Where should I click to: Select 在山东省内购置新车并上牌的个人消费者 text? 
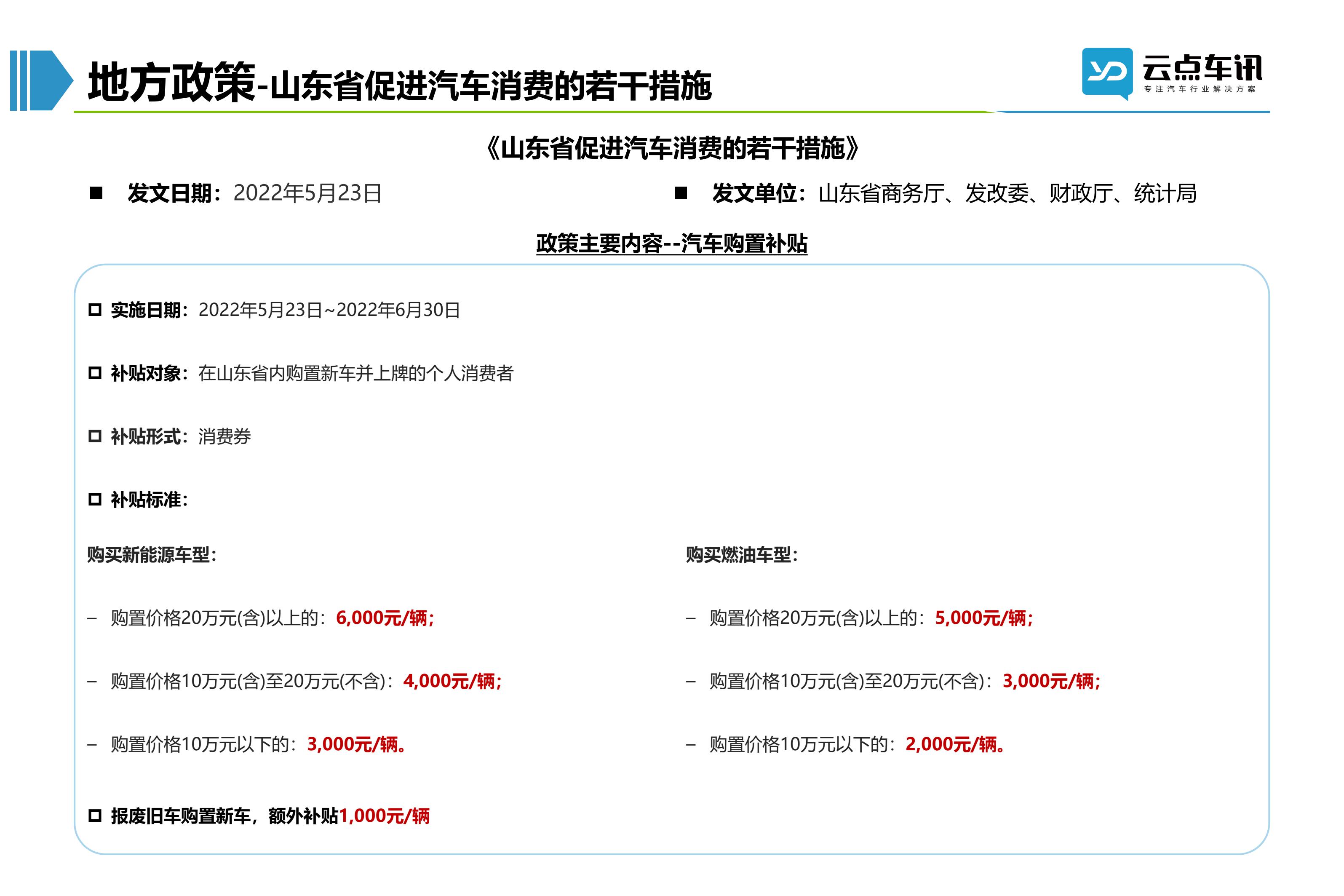356,374
